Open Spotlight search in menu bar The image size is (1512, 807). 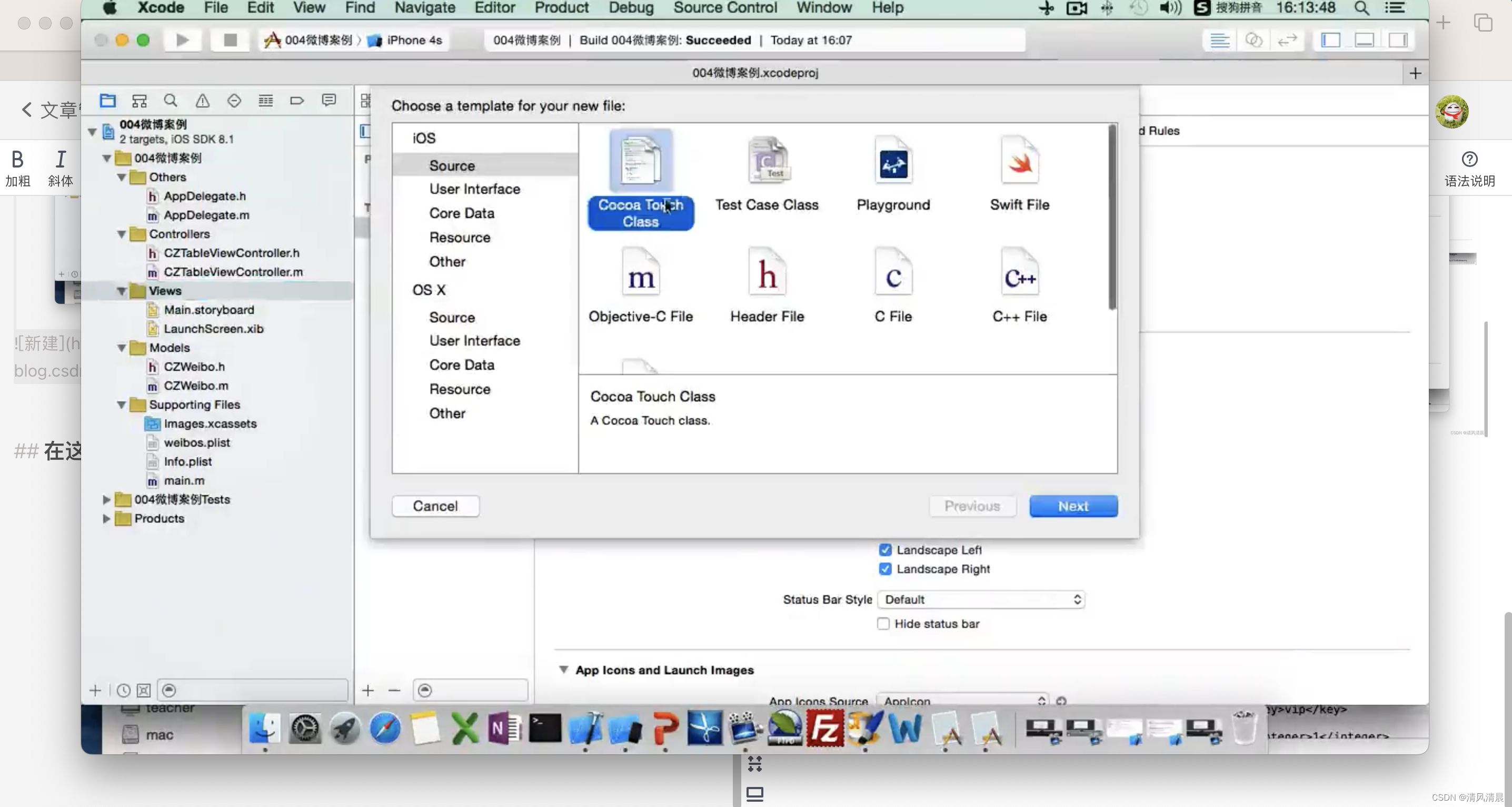[x=1362, y=7]
